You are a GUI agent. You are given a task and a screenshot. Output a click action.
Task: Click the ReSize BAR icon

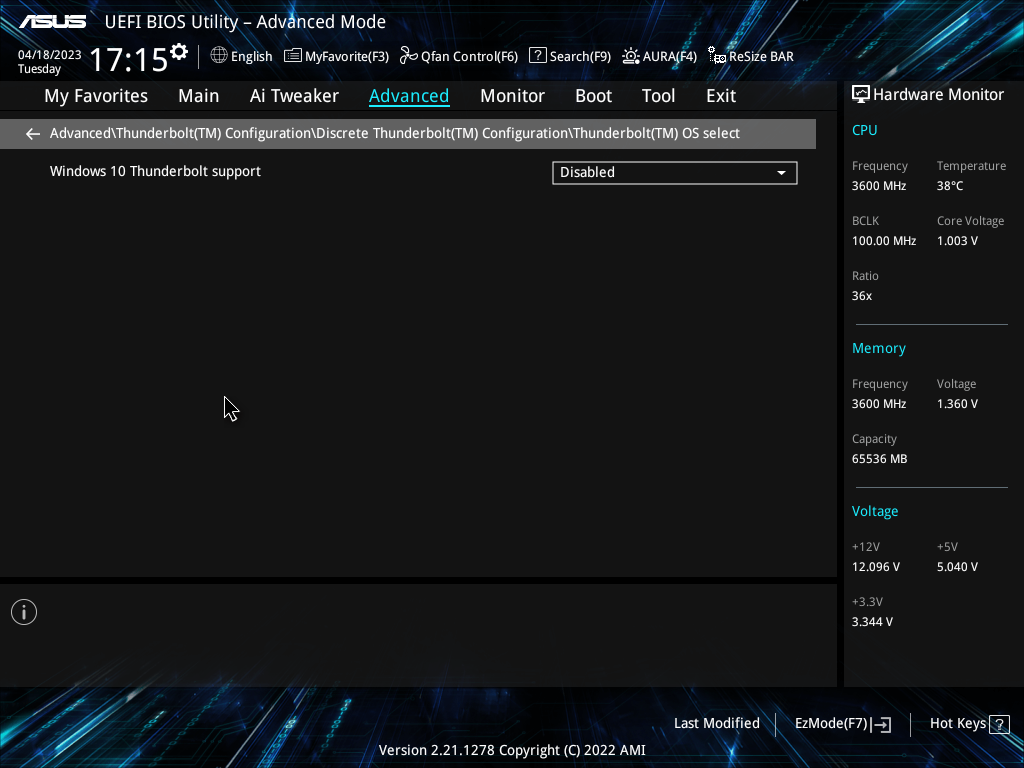coord(716,56)
